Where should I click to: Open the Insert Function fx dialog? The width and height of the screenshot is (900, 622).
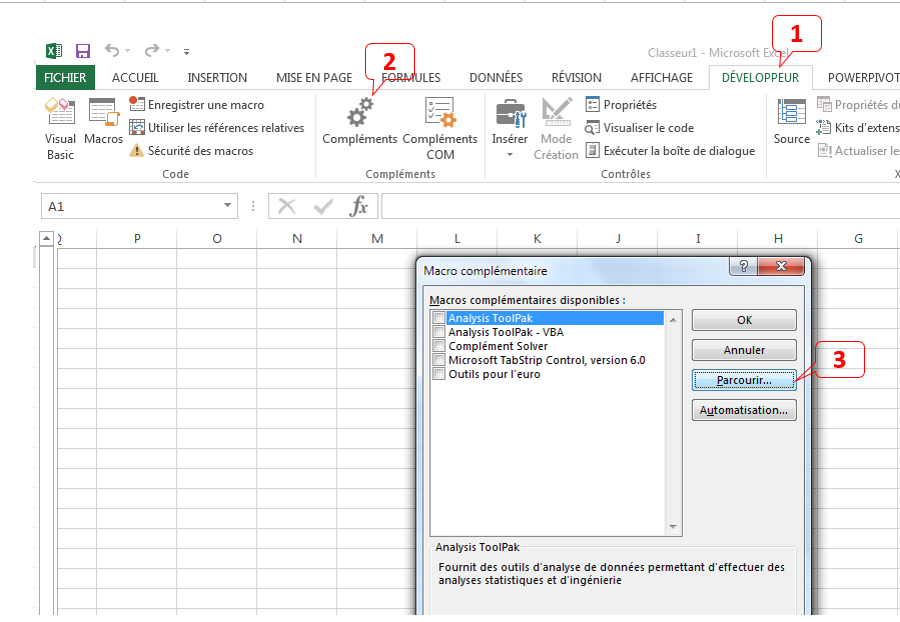click(x=359, y=206)
